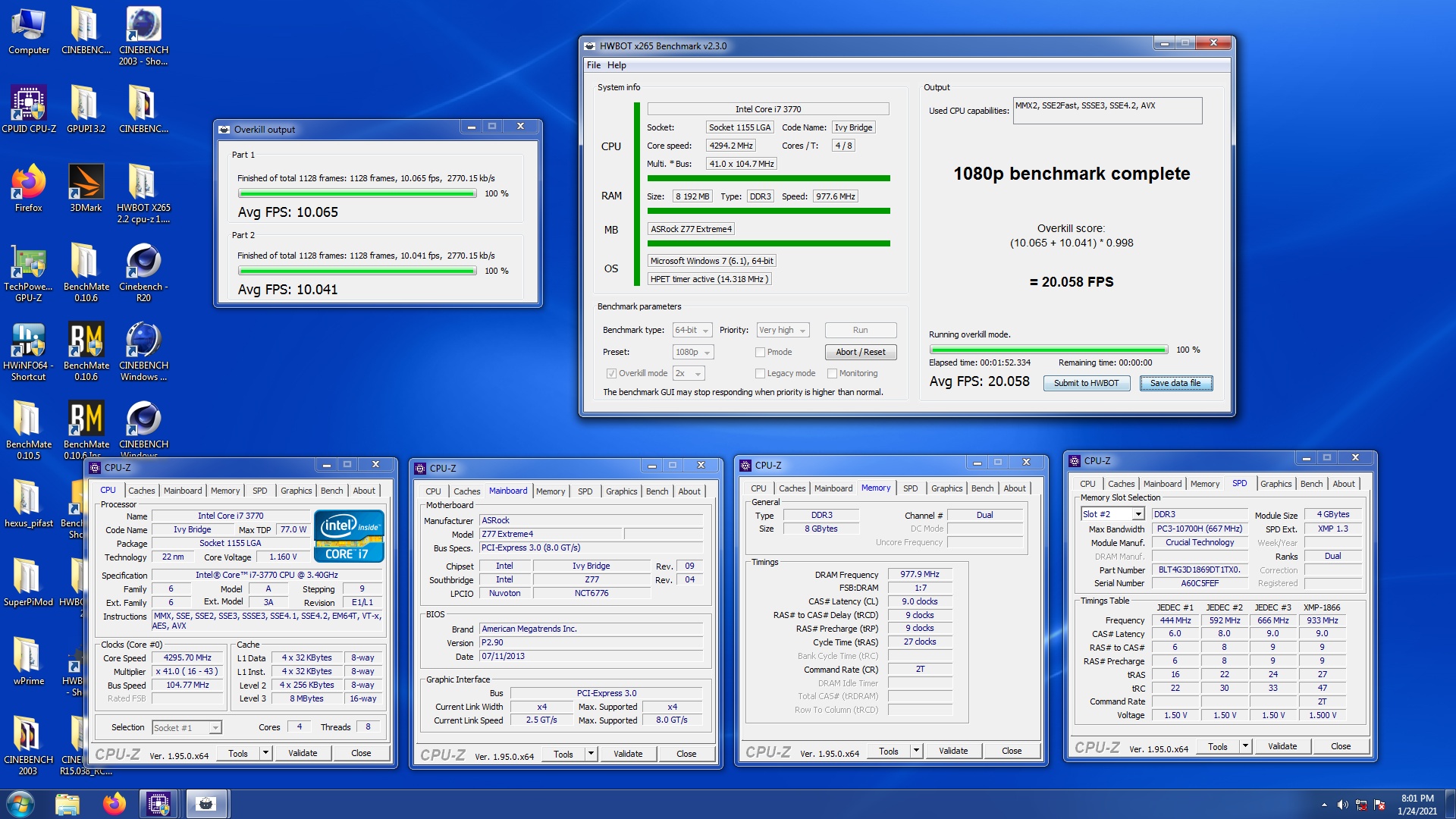This screenshot has height=819, width=1456.
Task: Click the Windows Start orb
Action: tap(20, 804)
